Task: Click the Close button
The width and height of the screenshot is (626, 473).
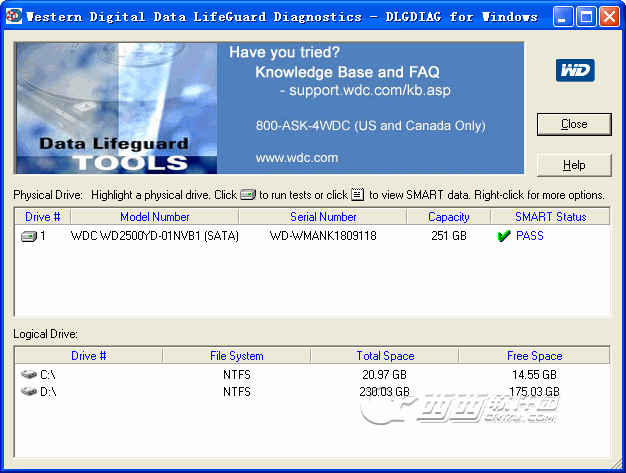Action: [574, 124]
